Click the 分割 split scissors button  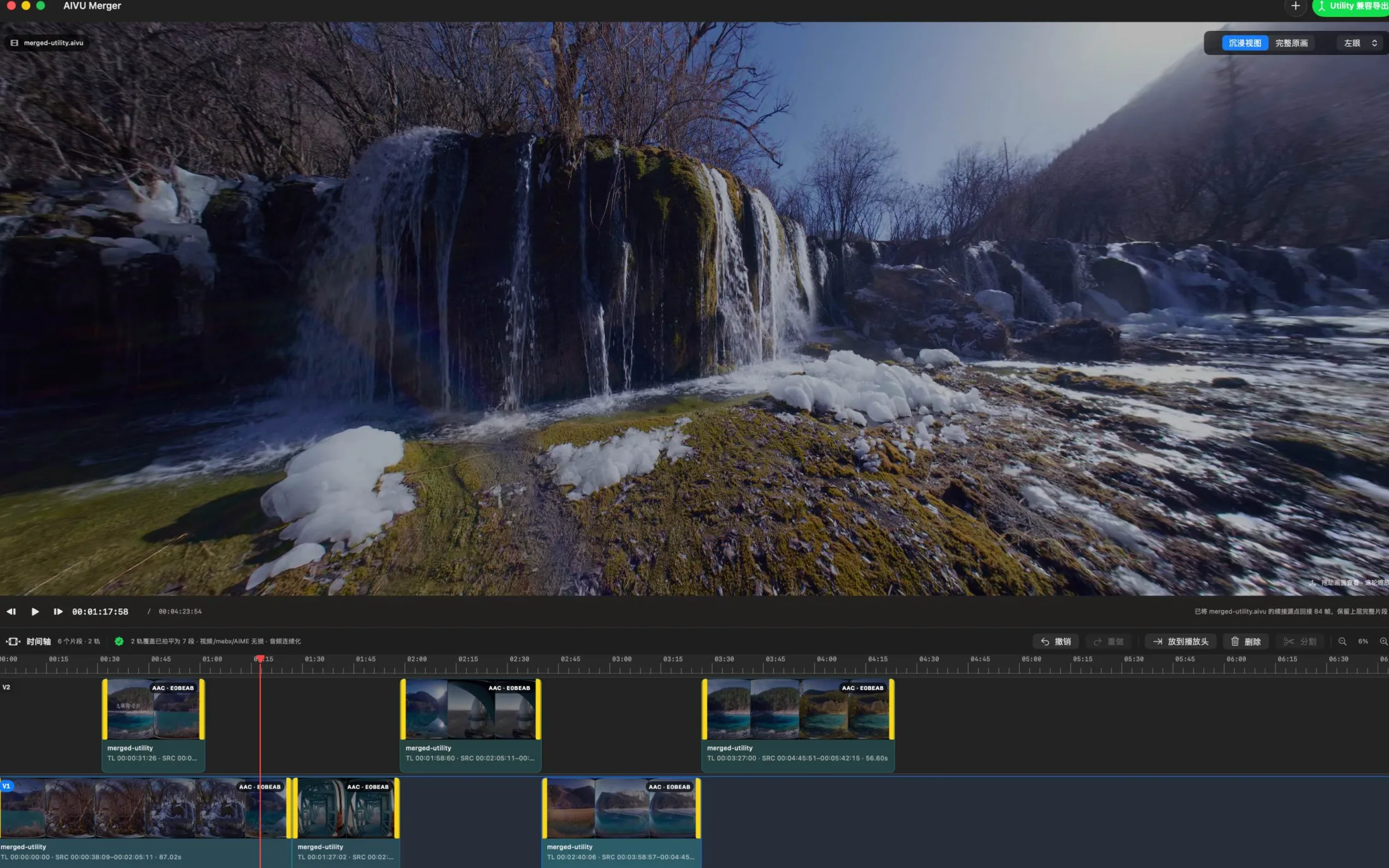(1300, 641)
